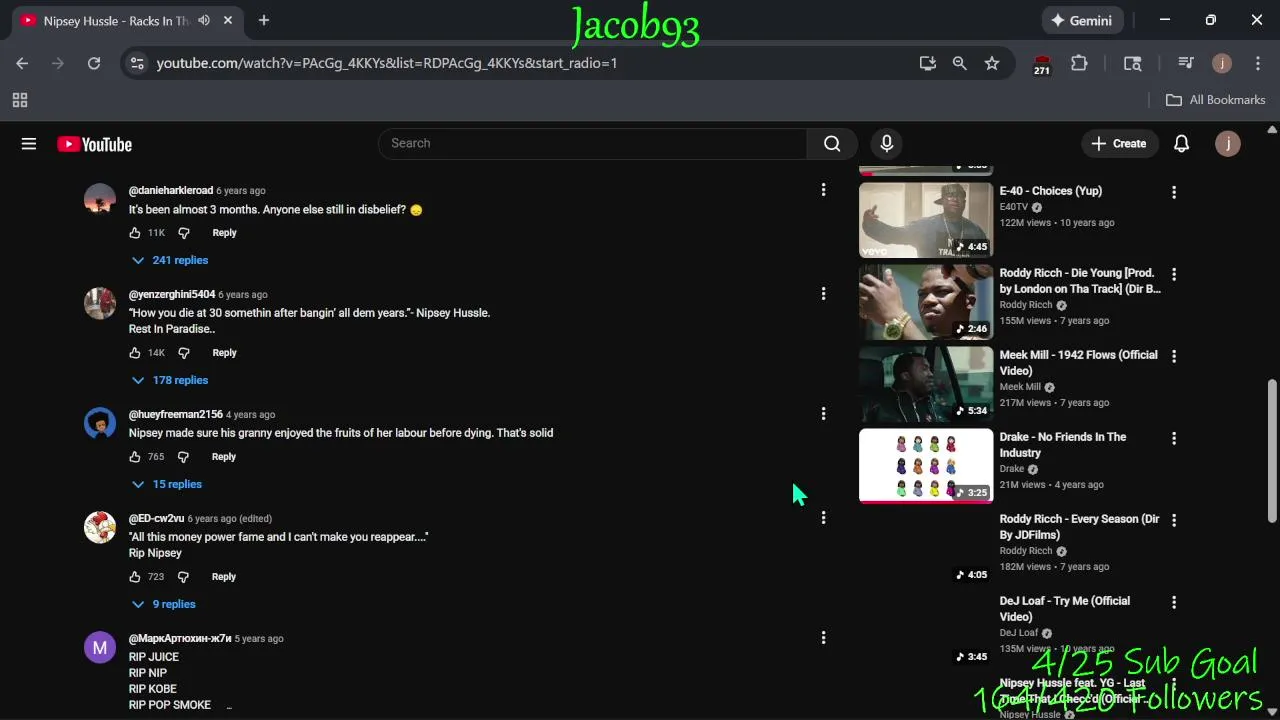1280x720 pixels.
Task: Open options for E-40 Choices video
Action: 1174,192
